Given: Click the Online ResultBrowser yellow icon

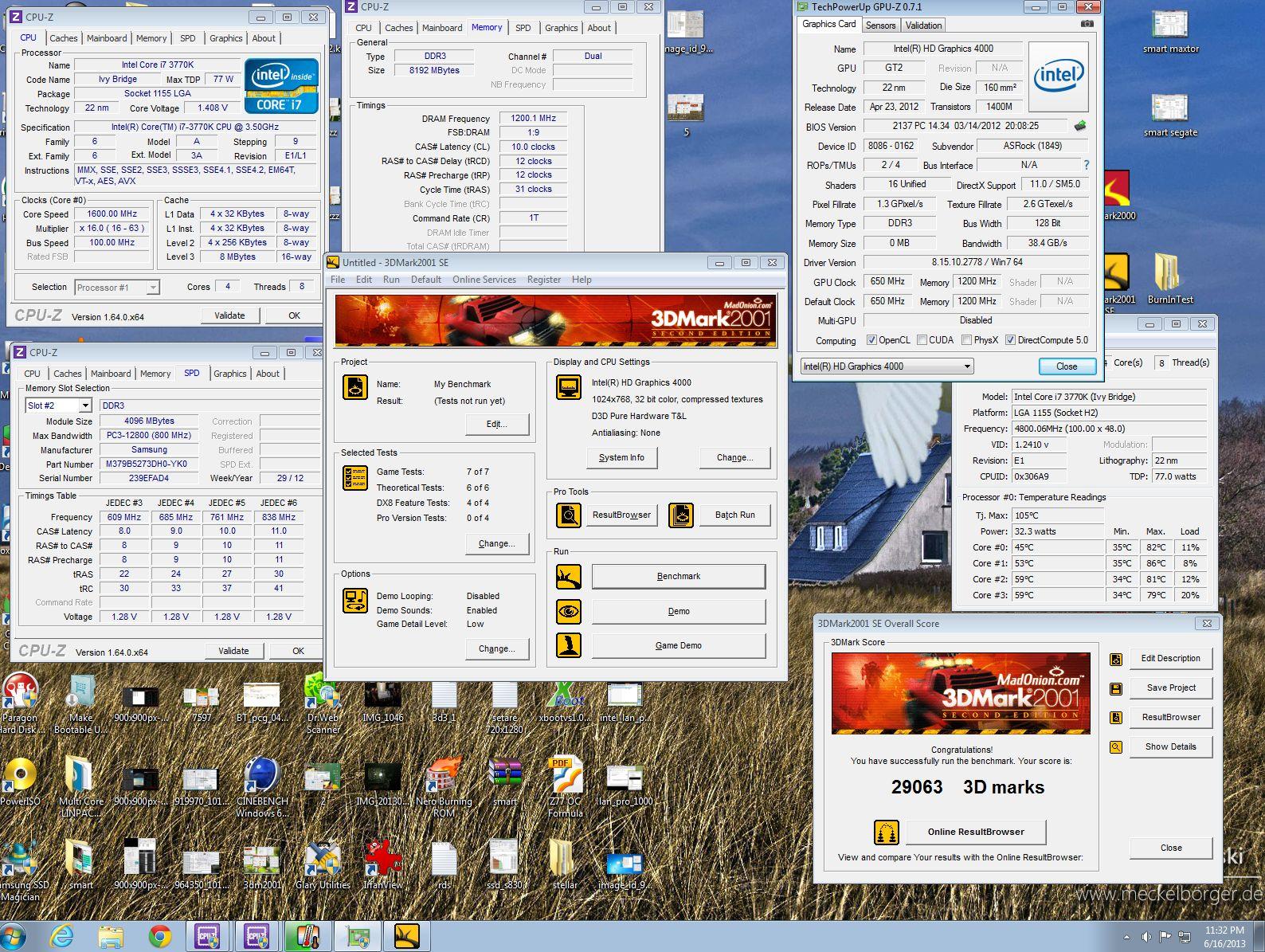Looking at the screenshot, I should (x=887, y=832).
